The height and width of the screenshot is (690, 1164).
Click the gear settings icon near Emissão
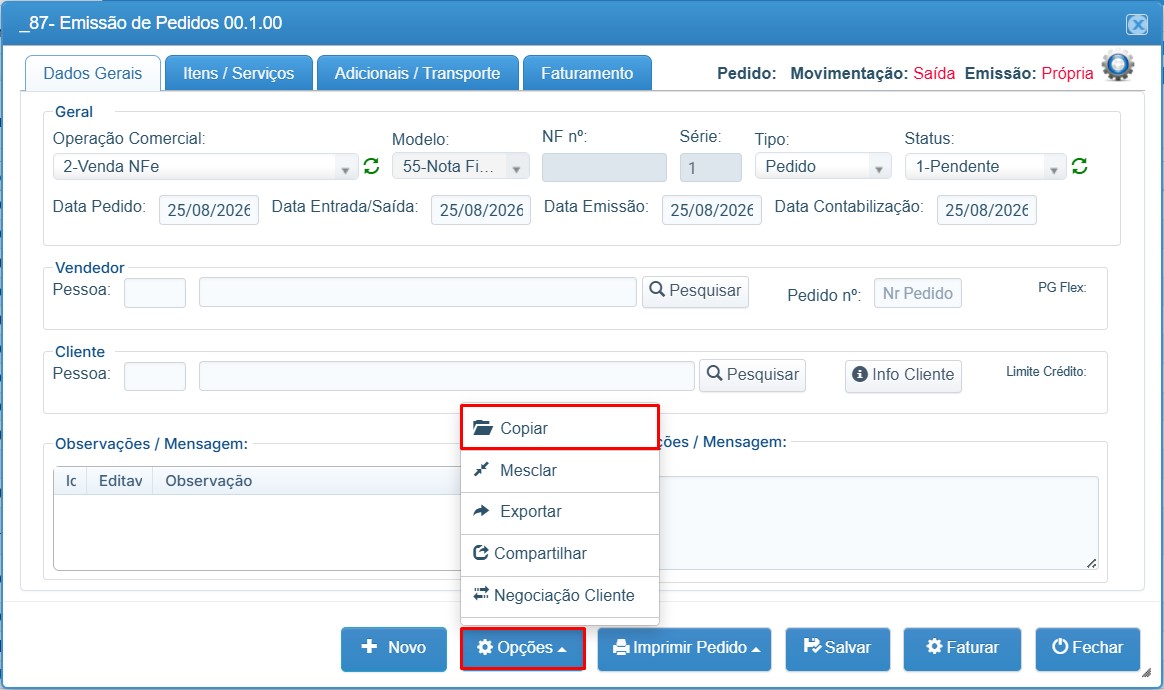pos(1117,66)
